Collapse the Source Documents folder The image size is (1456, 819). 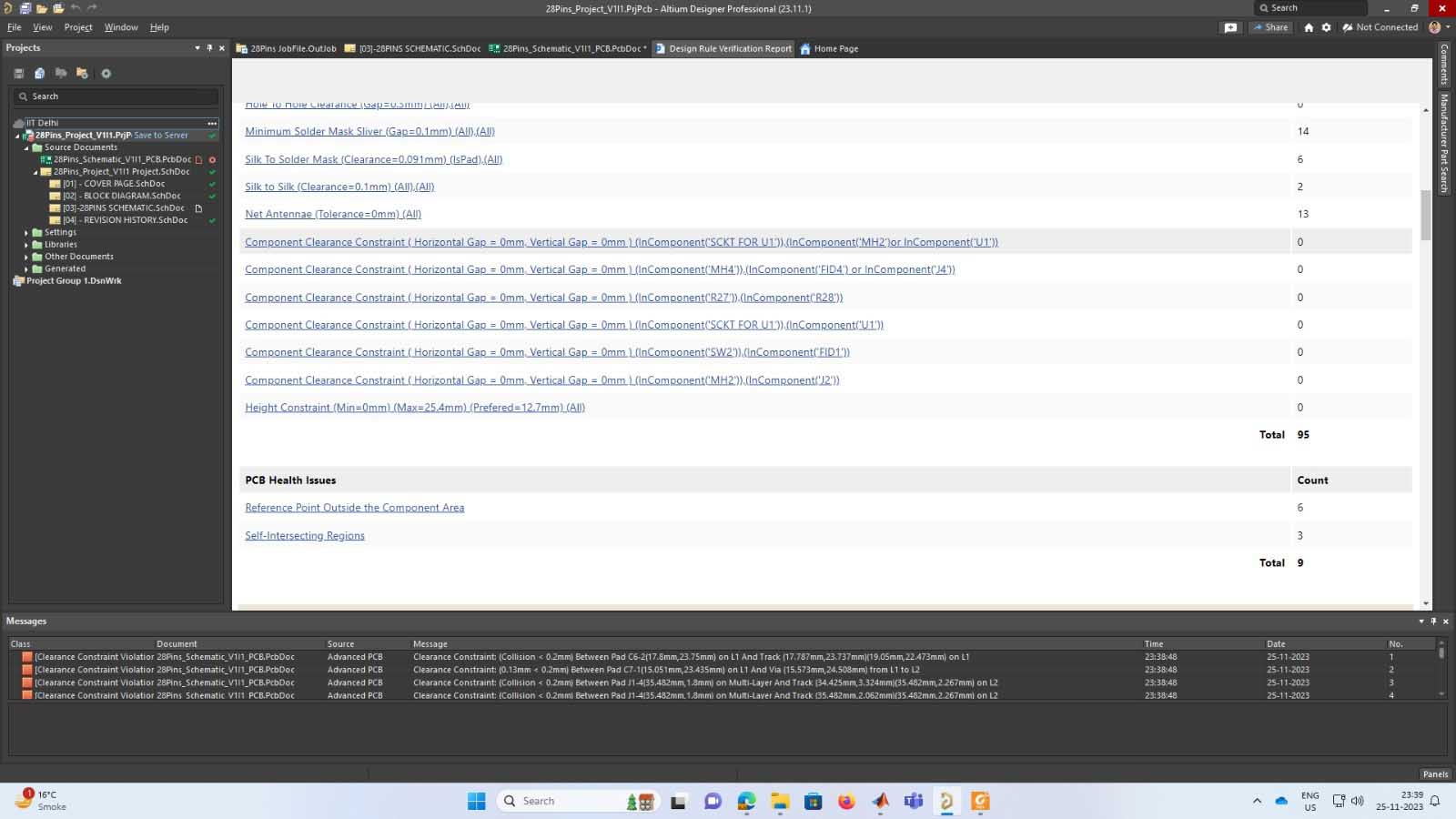click(26, 147)
